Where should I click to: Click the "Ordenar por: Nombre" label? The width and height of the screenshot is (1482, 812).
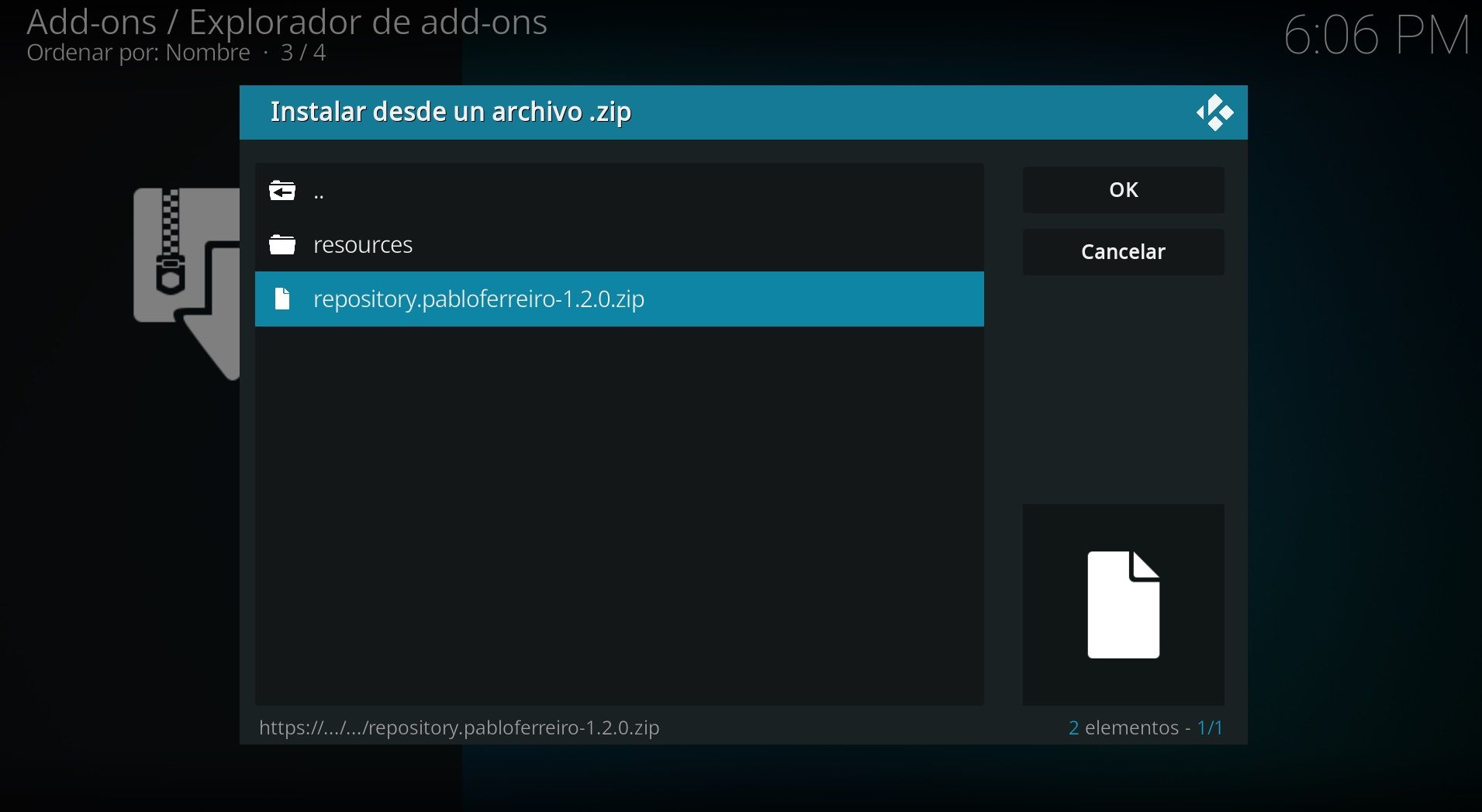tap(138, 53)
